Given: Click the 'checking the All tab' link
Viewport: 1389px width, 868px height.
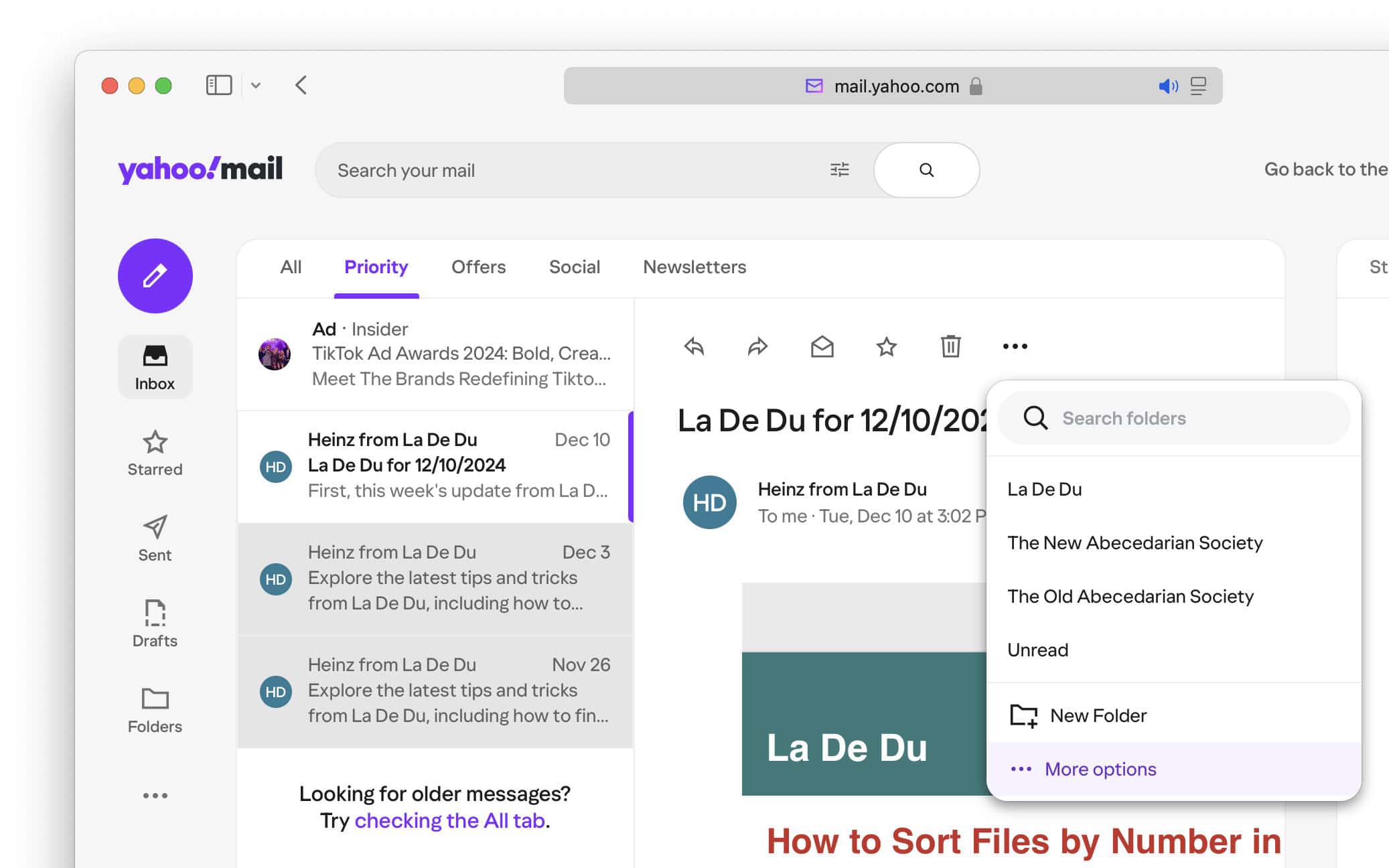Looking at the screenshot, I should point(450,820).
